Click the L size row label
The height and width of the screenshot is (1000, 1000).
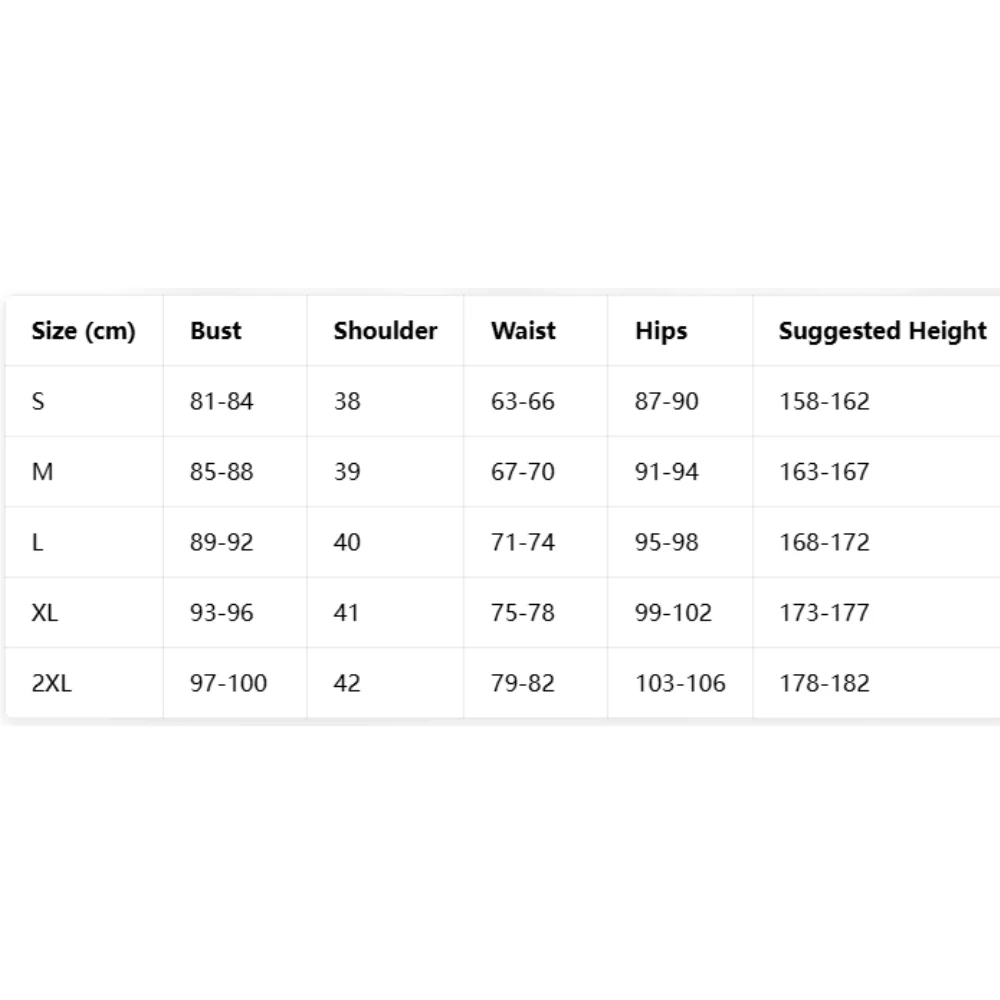[38, 542]
